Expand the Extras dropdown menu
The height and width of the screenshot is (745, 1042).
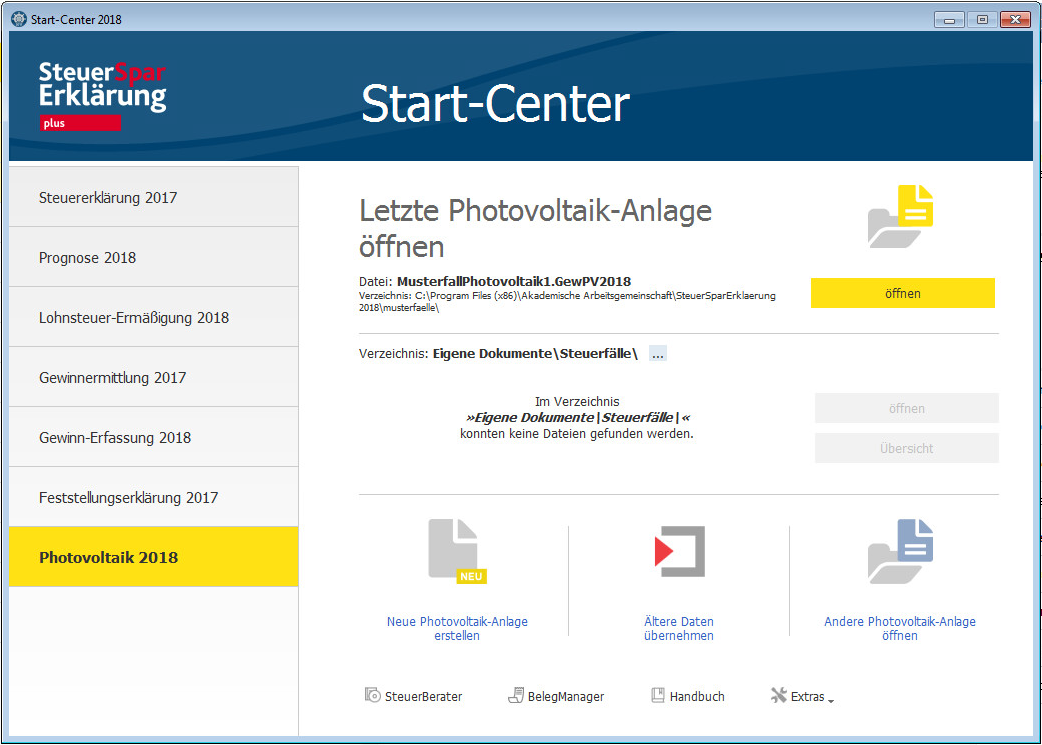click(802, 696)
